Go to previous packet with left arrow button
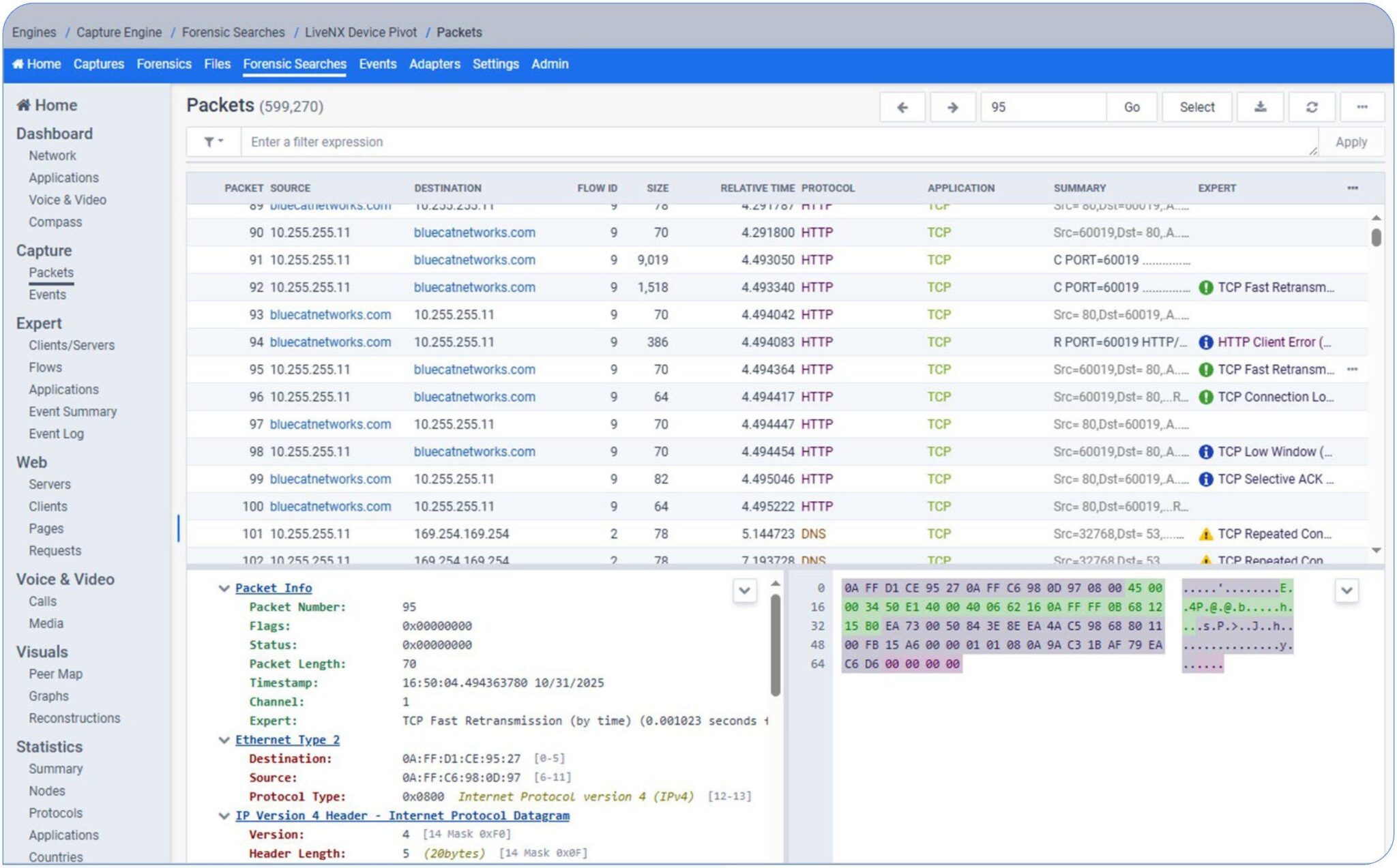The image size is (1397, 868). (x=902, y=107)
